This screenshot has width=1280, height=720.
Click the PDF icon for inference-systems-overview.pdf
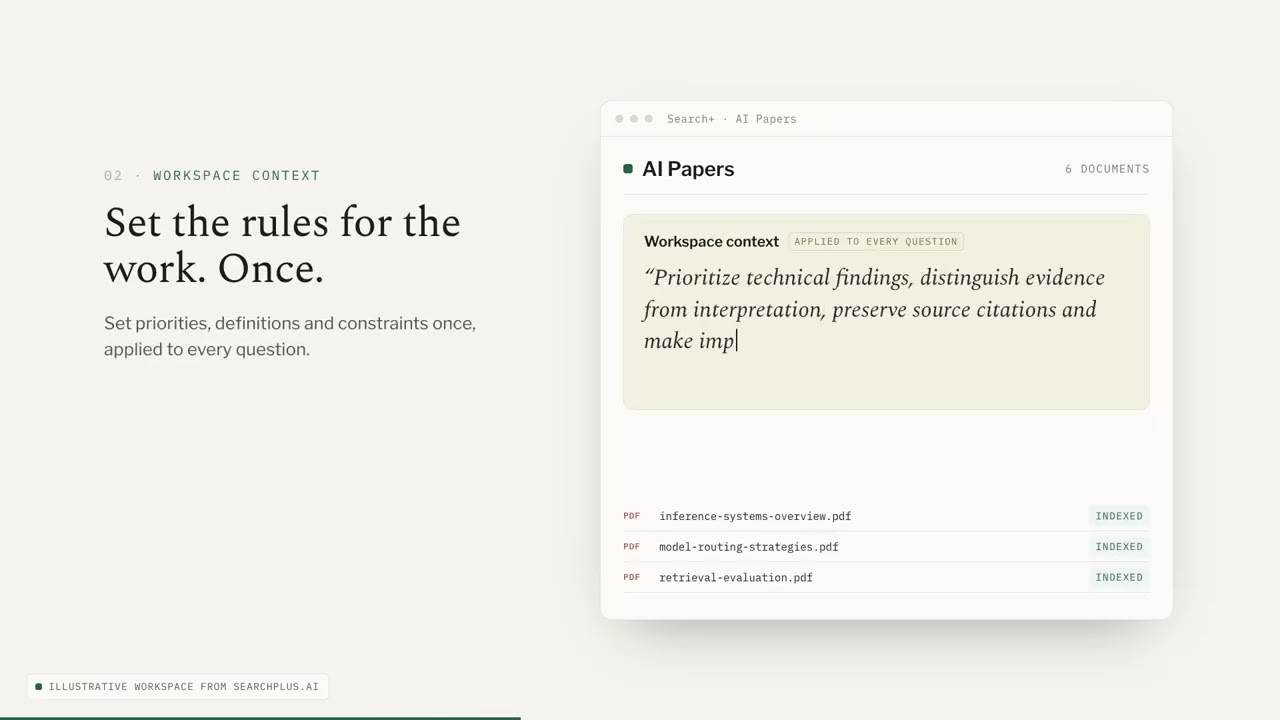point(631,516)
